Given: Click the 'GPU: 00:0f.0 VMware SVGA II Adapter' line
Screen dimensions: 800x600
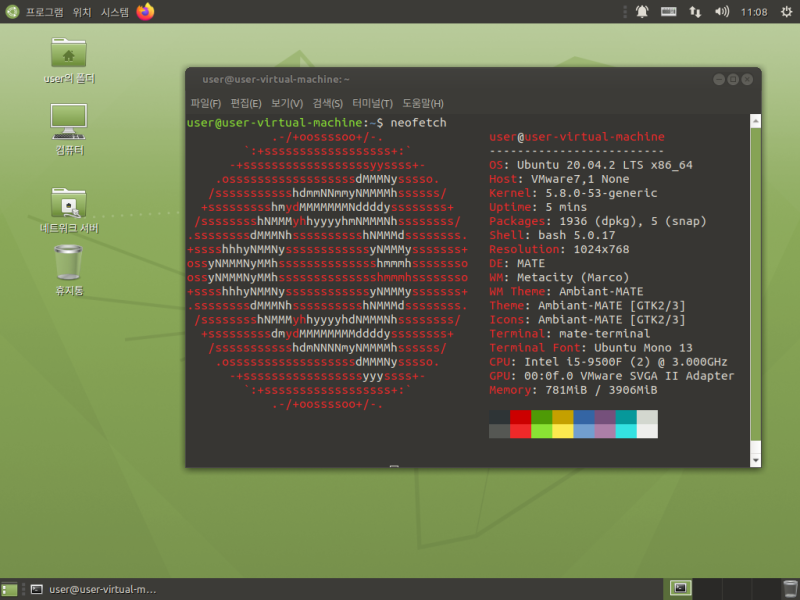Looking at the screenshot, I should point(612,376).
